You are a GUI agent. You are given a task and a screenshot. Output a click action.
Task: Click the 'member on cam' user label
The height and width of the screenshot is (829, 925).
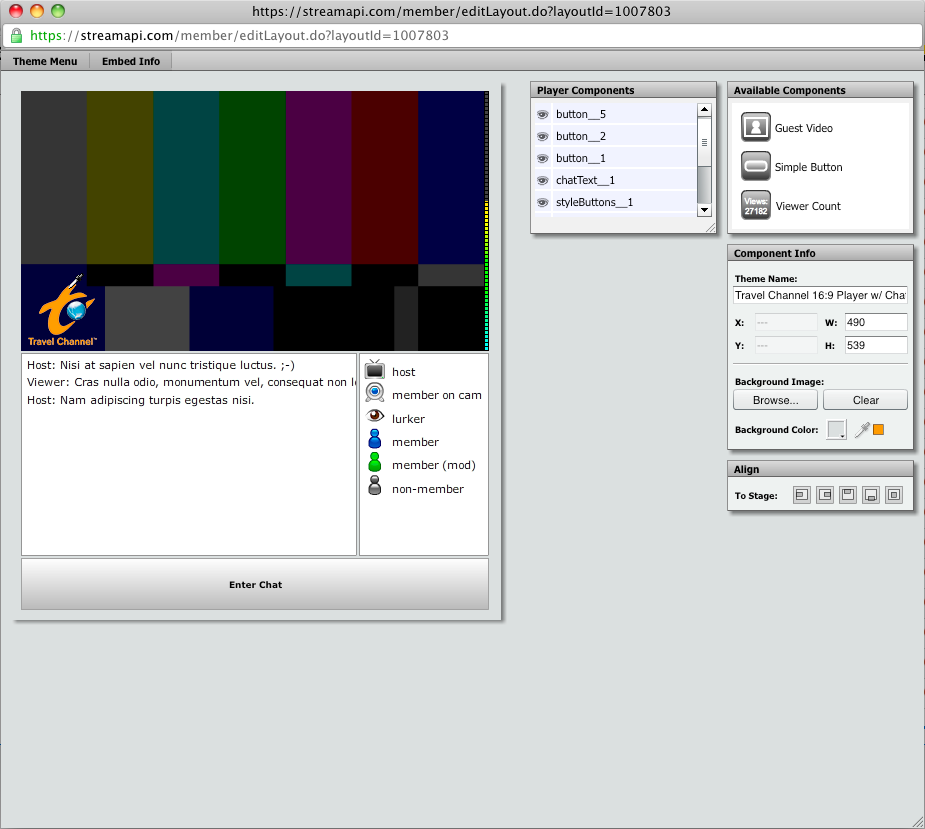(437, 395)
